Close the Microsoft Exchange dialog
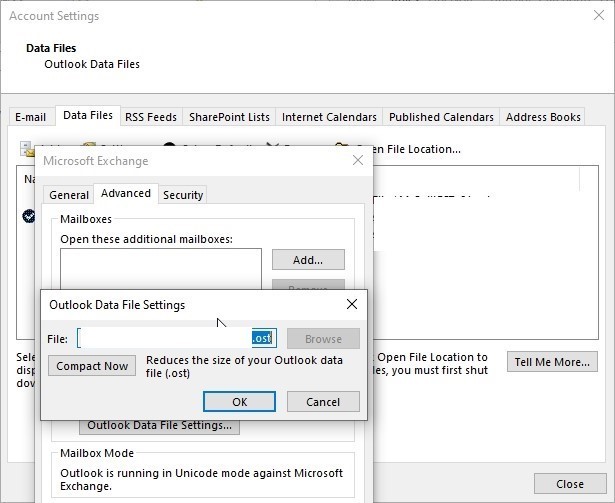 358,160
